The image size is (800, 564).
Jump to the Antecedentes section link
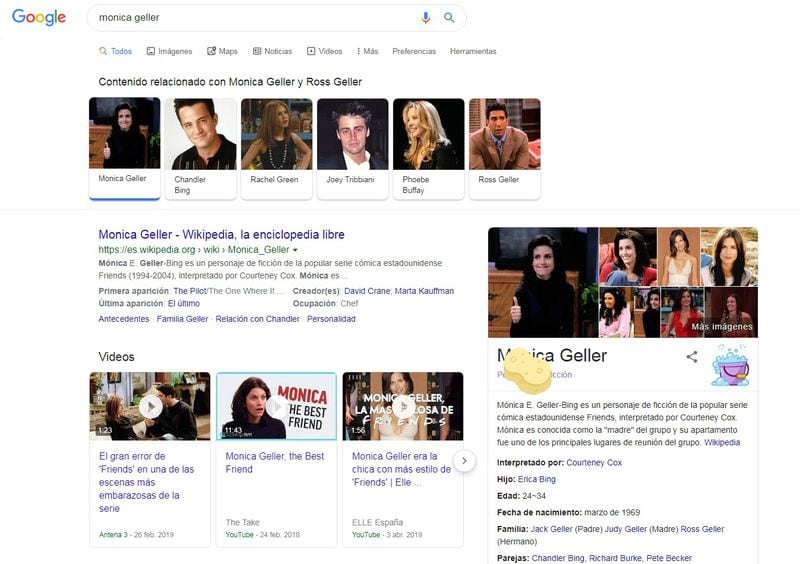(x=124, y=319)
